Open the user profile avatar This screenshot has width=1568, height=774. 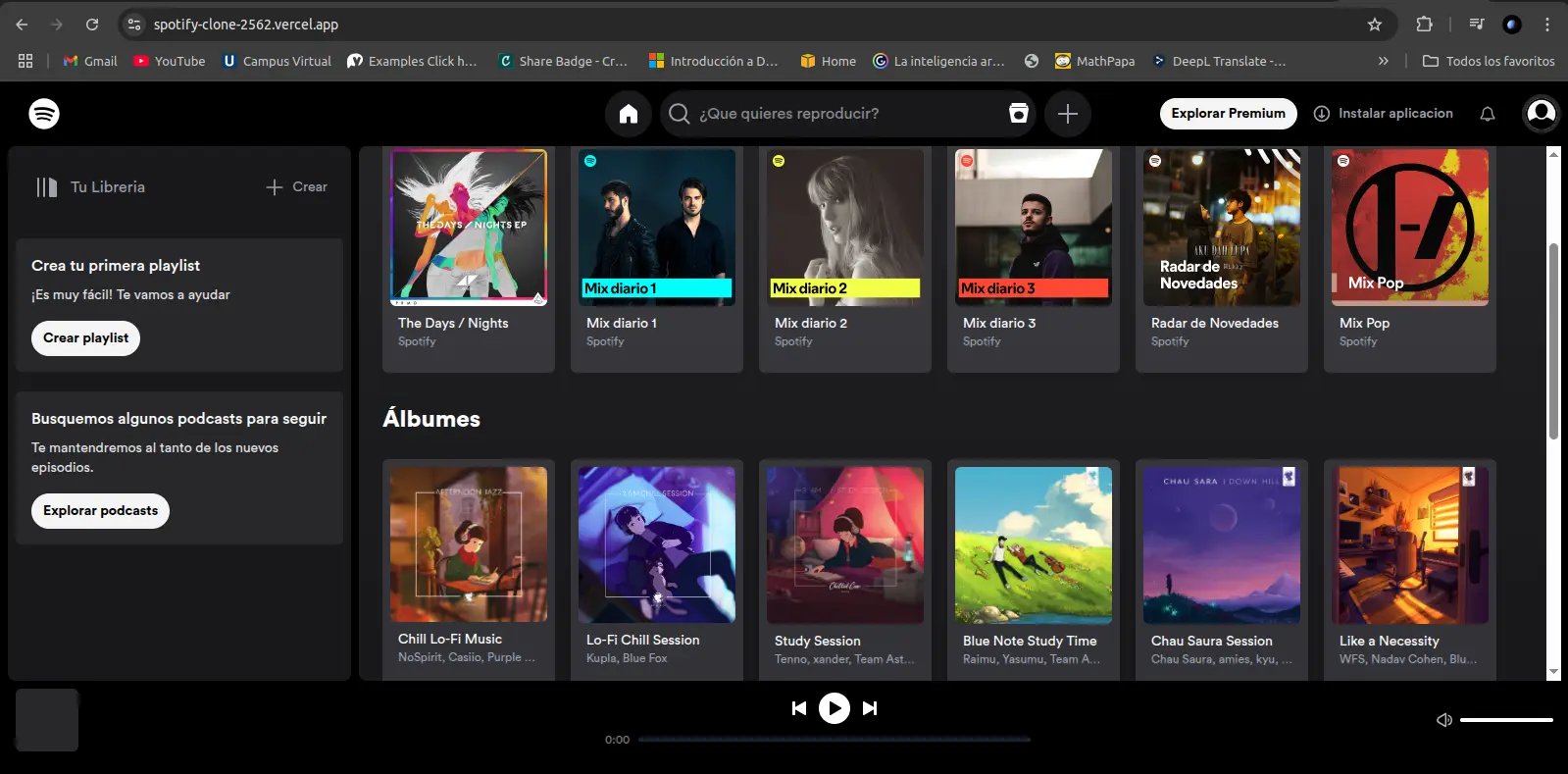[1542, 114]
